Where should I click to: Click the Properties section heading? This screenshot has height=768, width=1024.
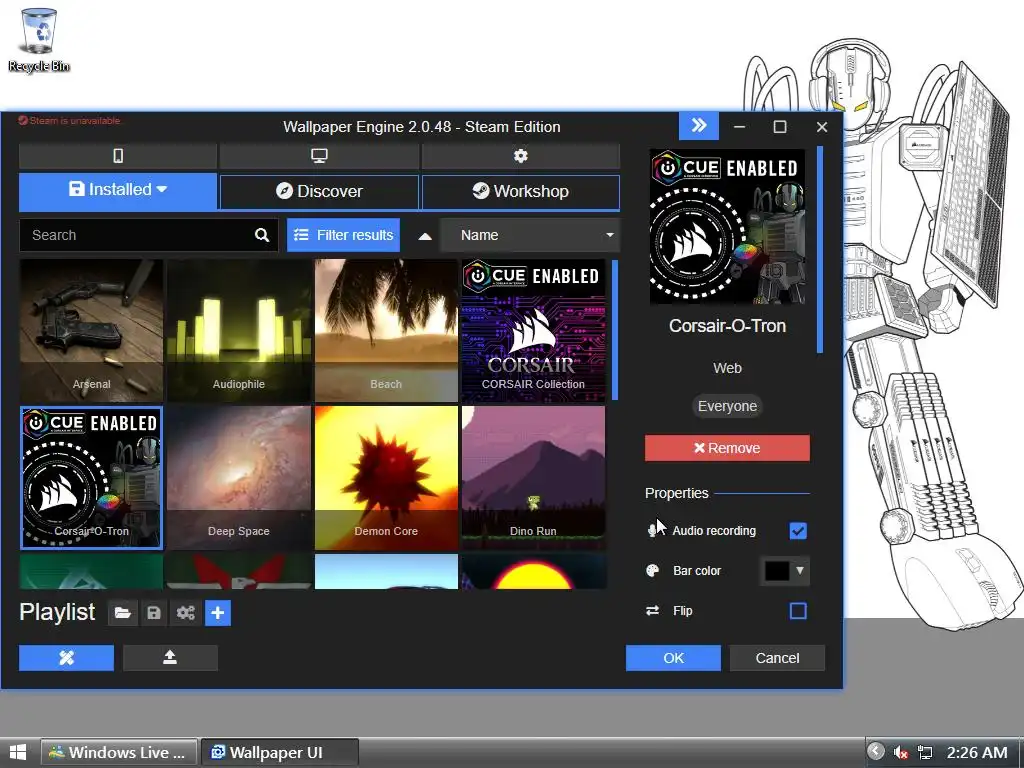click(677, 493)
